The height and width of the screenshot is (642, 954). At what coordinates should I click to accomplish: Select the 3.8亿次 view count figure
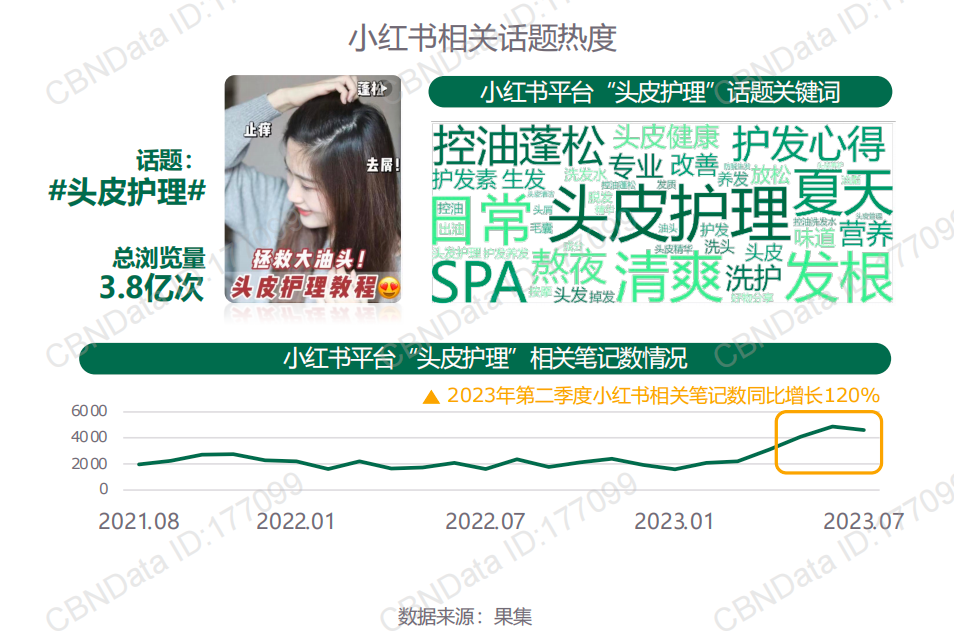tap(151, 287)
